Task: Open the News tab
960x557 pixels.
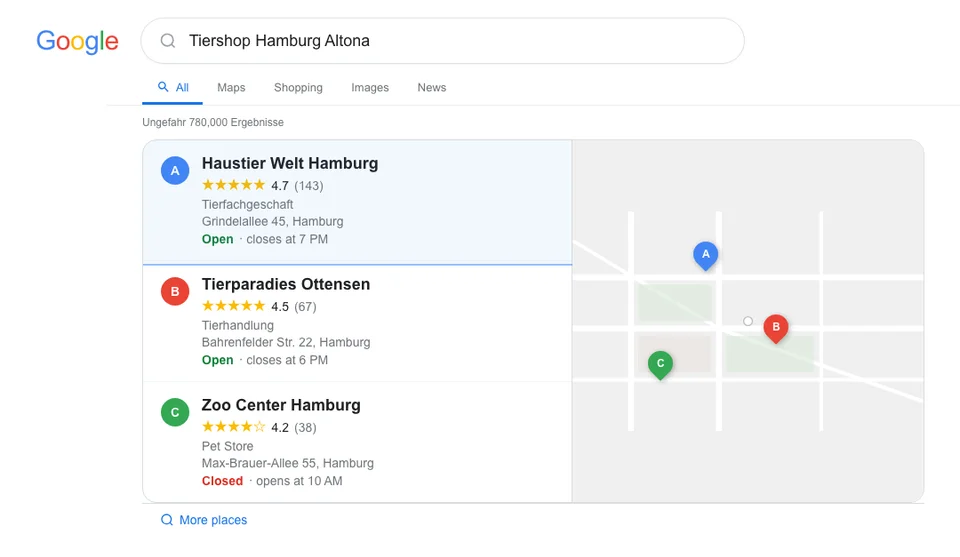Action: pyautogui.click(x=432, y=88)
